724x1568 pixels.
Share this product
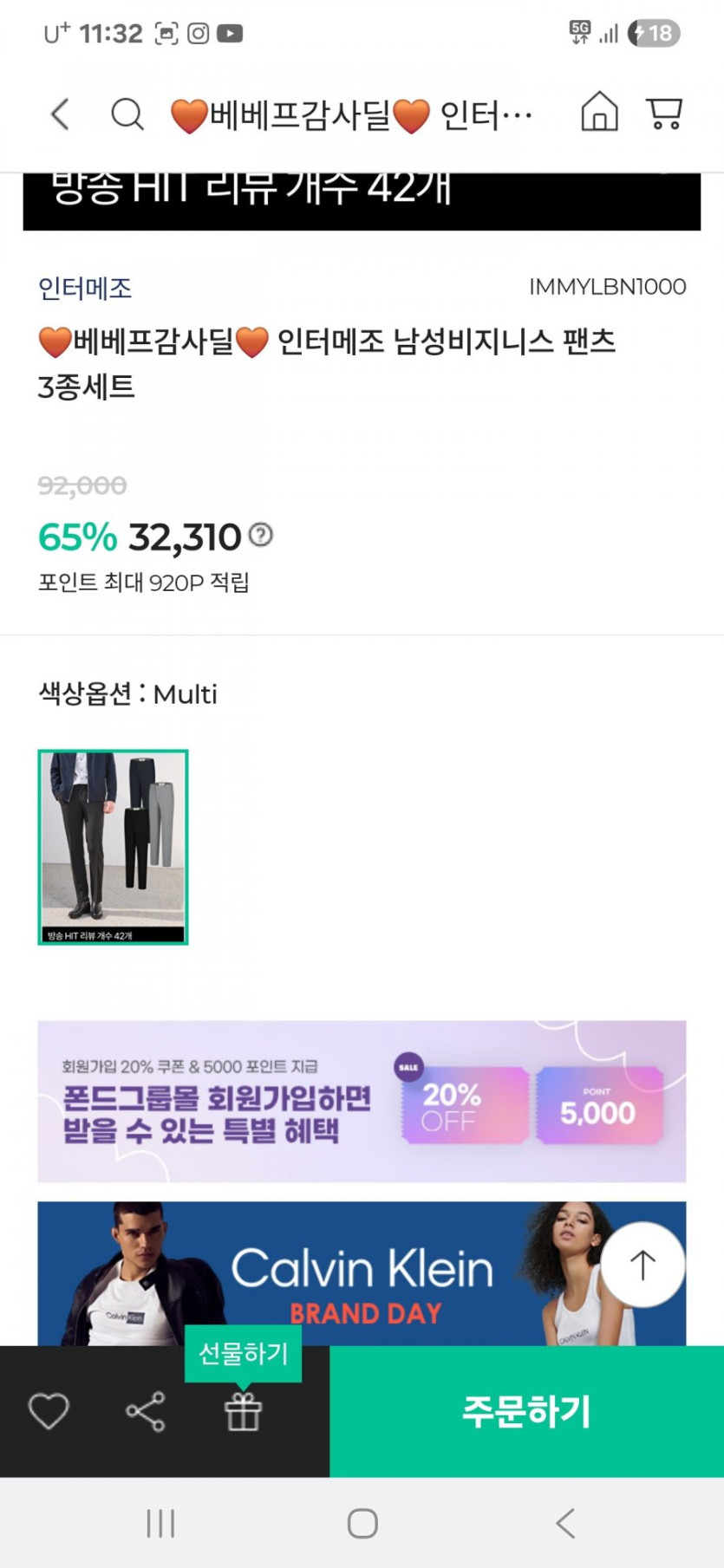pos(146,1411)
